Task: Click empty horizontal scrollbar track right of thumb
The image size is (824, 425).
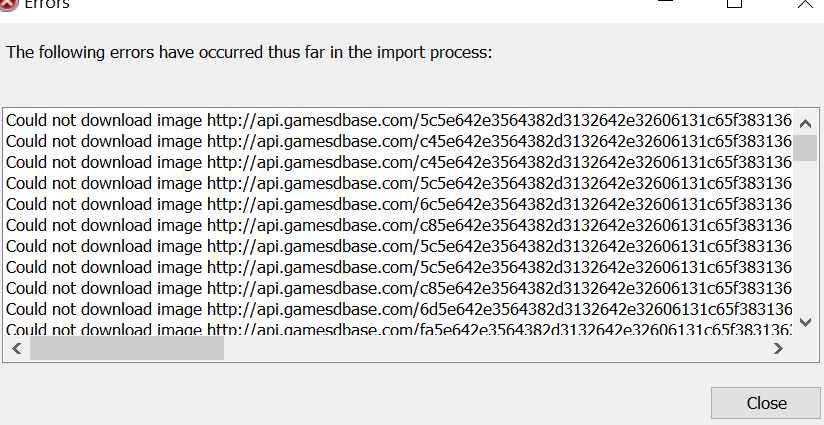Action: click(x=494, y=348)
